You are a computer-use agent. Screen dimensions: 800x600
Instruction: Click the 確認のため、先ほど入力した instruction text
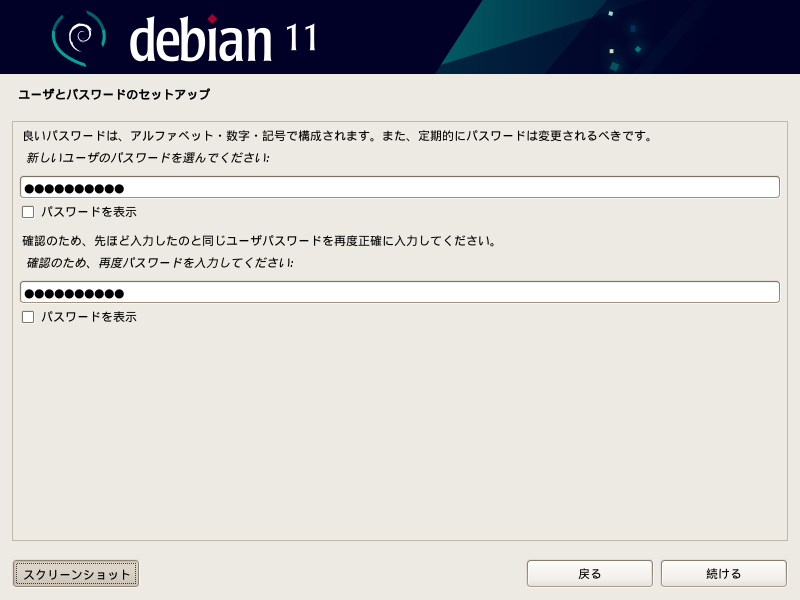tap(259, 241)
